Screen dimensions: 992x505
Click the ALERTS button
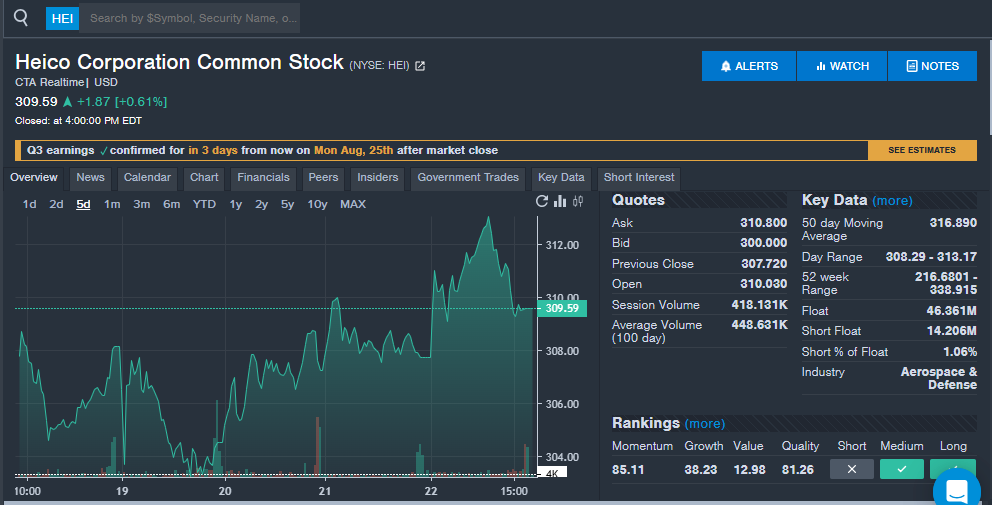pos(748,66)
